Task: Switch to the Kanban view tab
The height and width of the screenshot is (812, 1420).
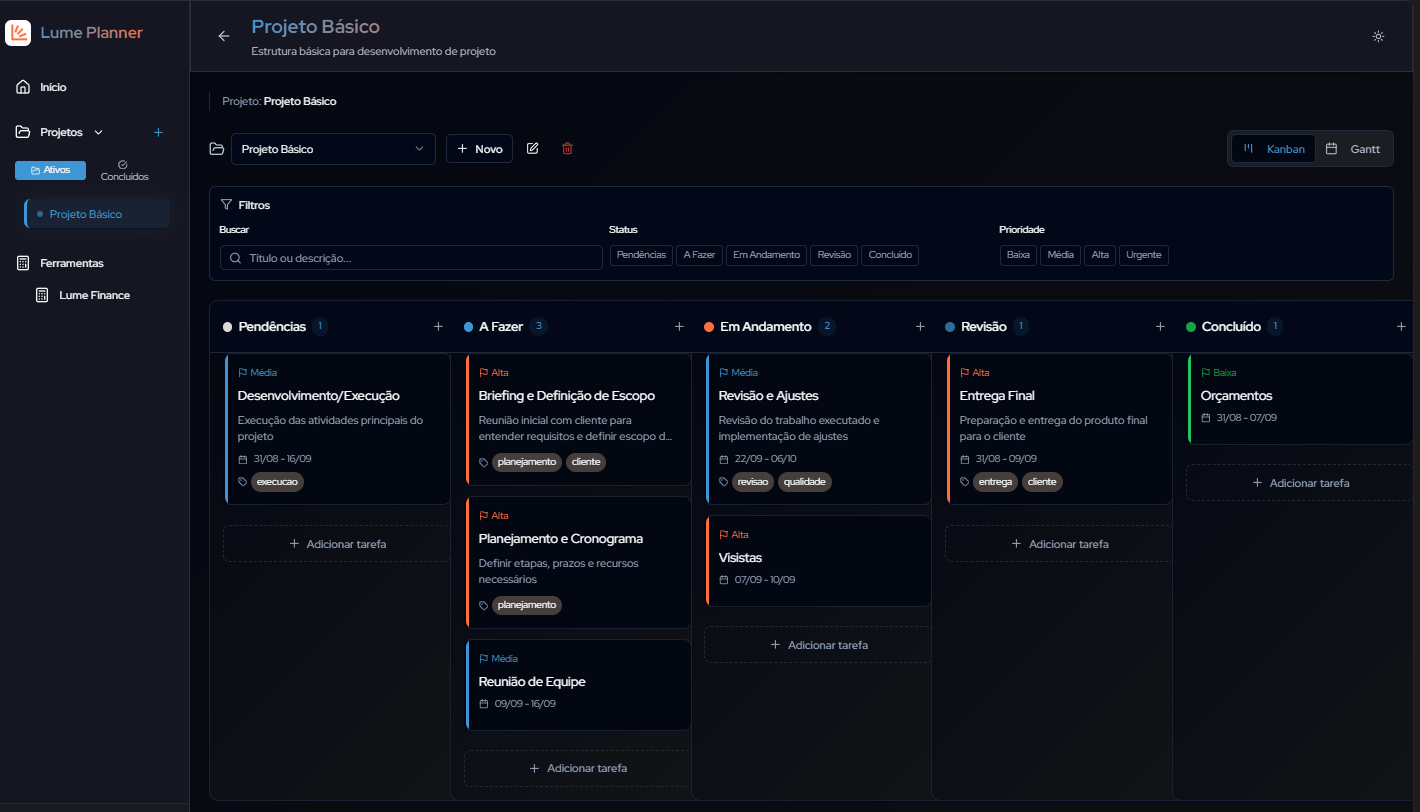Action: pyautogui.click(x=1273, y=149)
